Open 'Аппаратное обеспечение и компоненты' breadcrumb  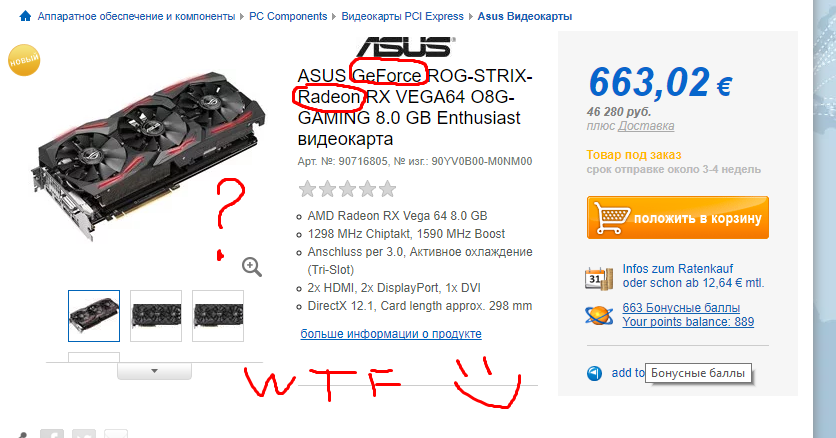point(136,17)
